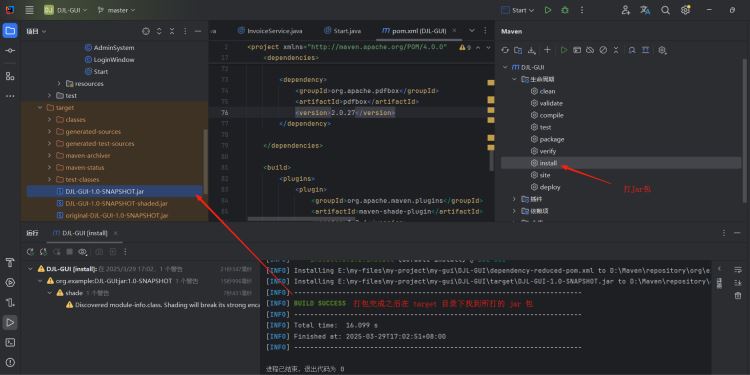This screenshot has height=375, width=750.
Task: Collapse the target folder
Action: (40, 108)
